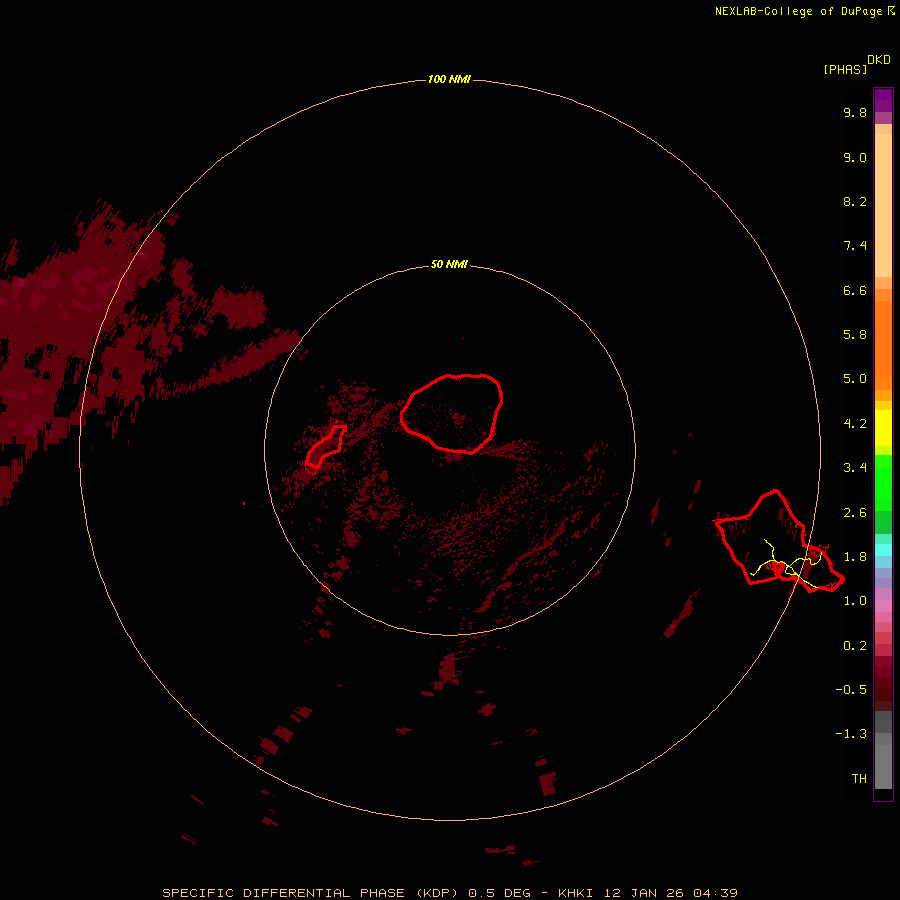Viewport: 900px width, 900px height.
Task: Click the cyan segment of color bar
Action: click(x=883, y=550)
